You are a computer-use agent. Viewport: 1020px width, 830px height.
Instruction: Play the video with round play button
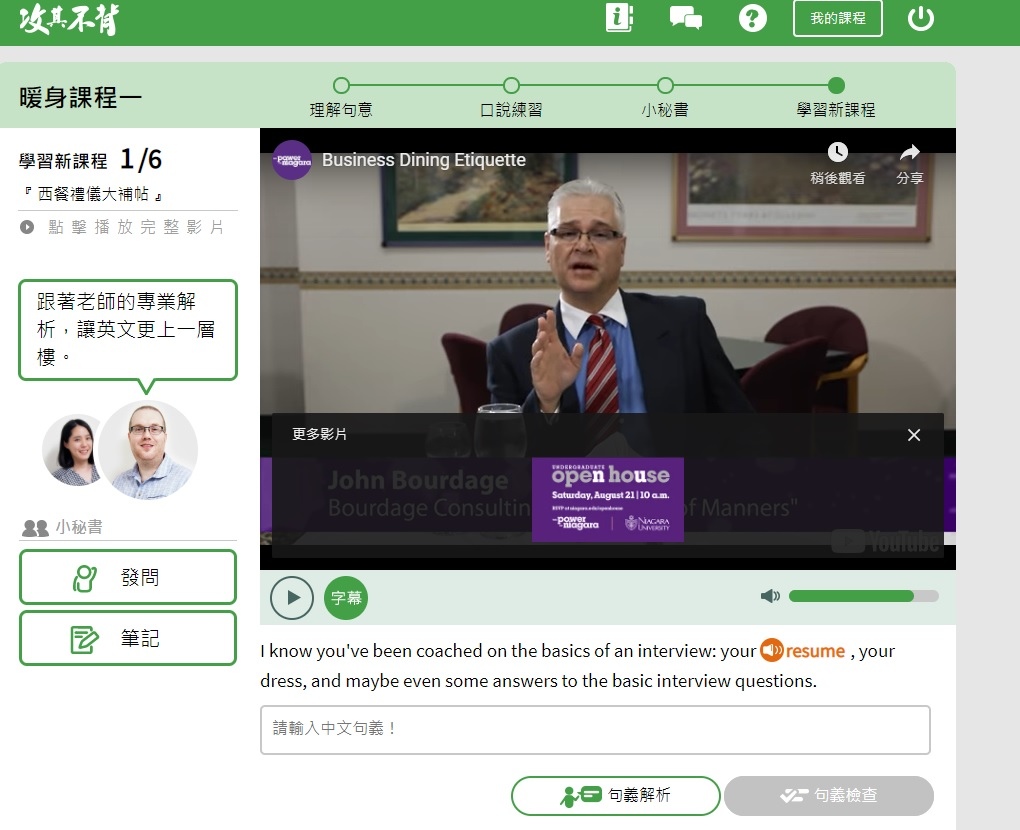(x=292, y=598)
